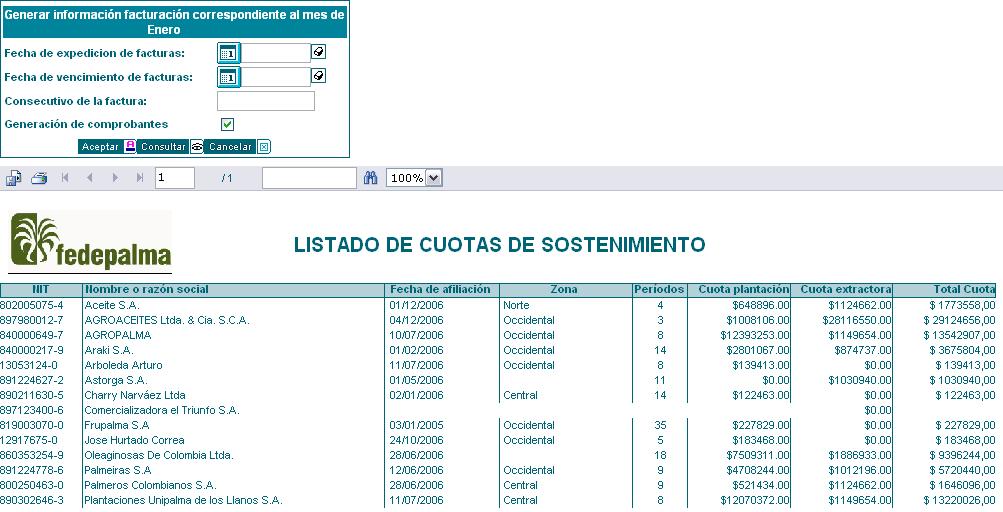Viewport: 1003px width, 512px height.
Task: Go to first report page
Action: click(65, 178)
